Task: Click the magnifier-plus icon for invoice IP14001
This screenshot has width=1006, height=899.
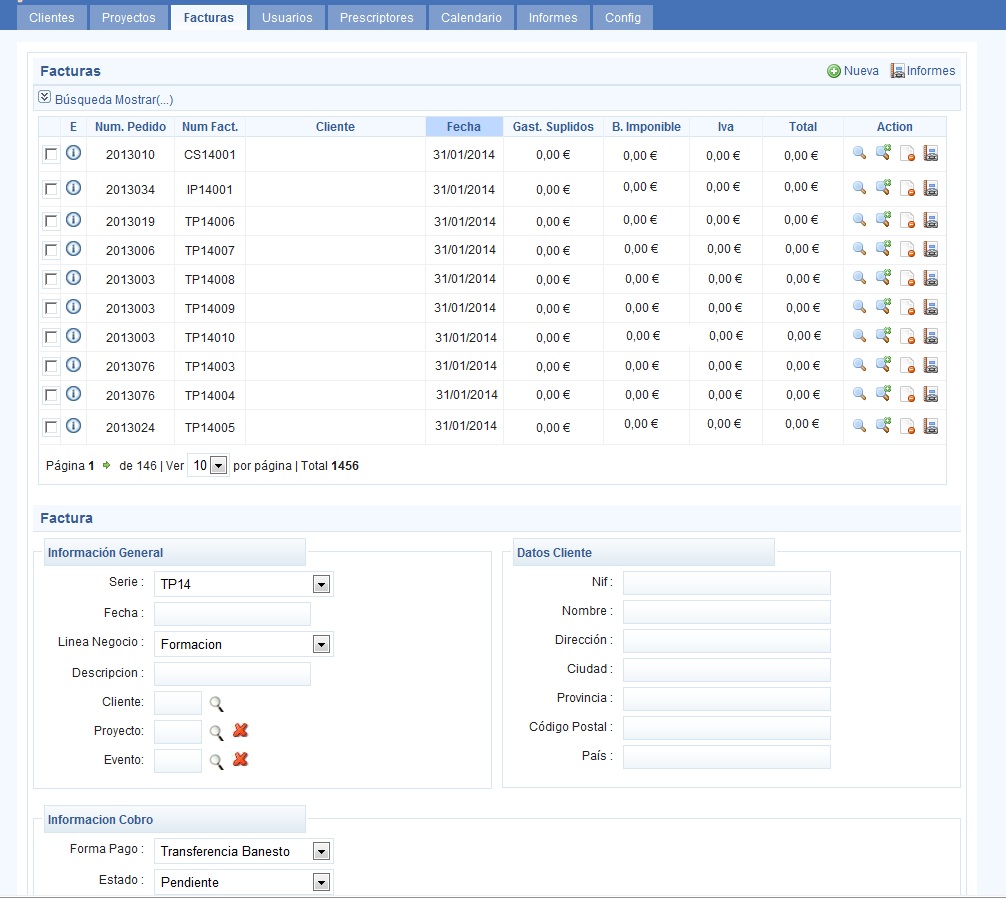Action: 883,187
